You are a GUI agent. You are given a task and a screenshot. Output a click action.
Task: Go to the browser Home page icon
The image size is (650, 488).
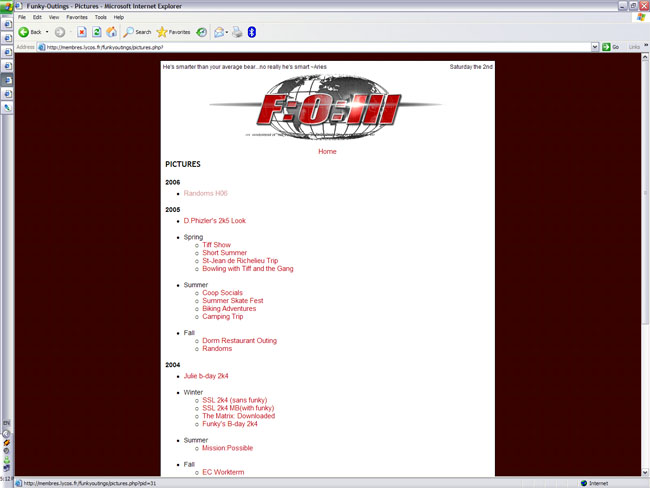[111, 32]
